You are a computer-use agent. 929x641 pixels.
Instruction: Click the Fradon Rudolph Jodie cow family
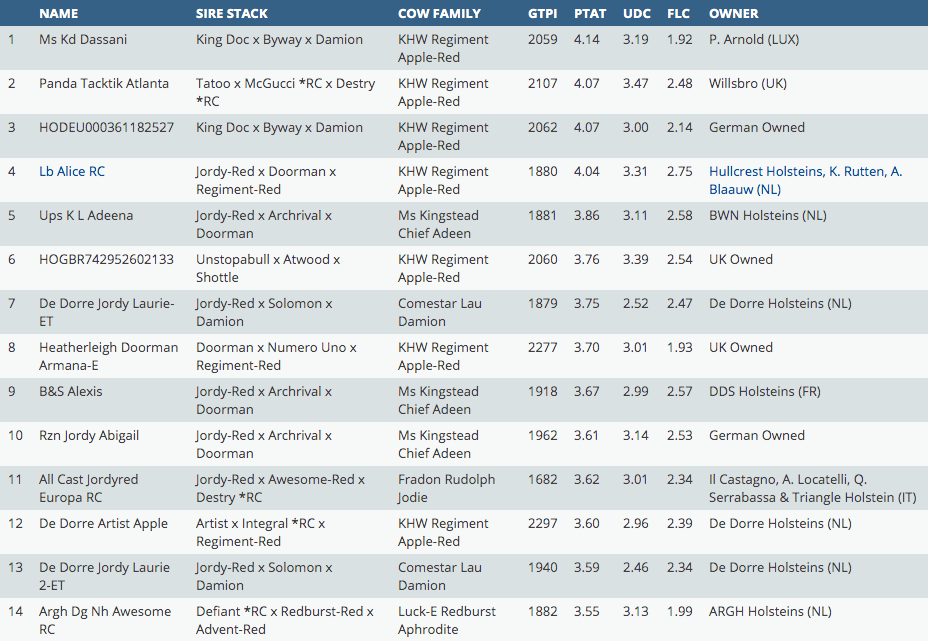point(446,488)
